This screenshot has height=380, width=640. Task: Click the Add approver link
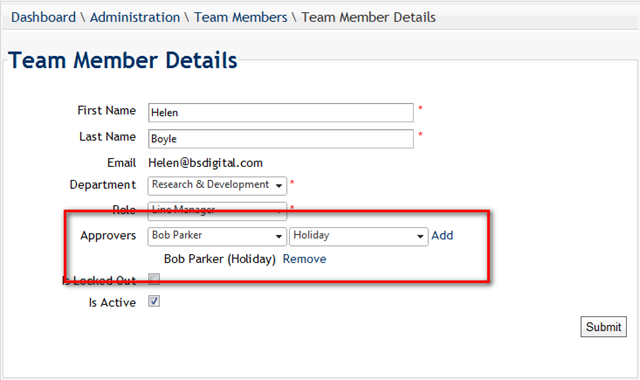pyautogui.click(x=442, y=236)
